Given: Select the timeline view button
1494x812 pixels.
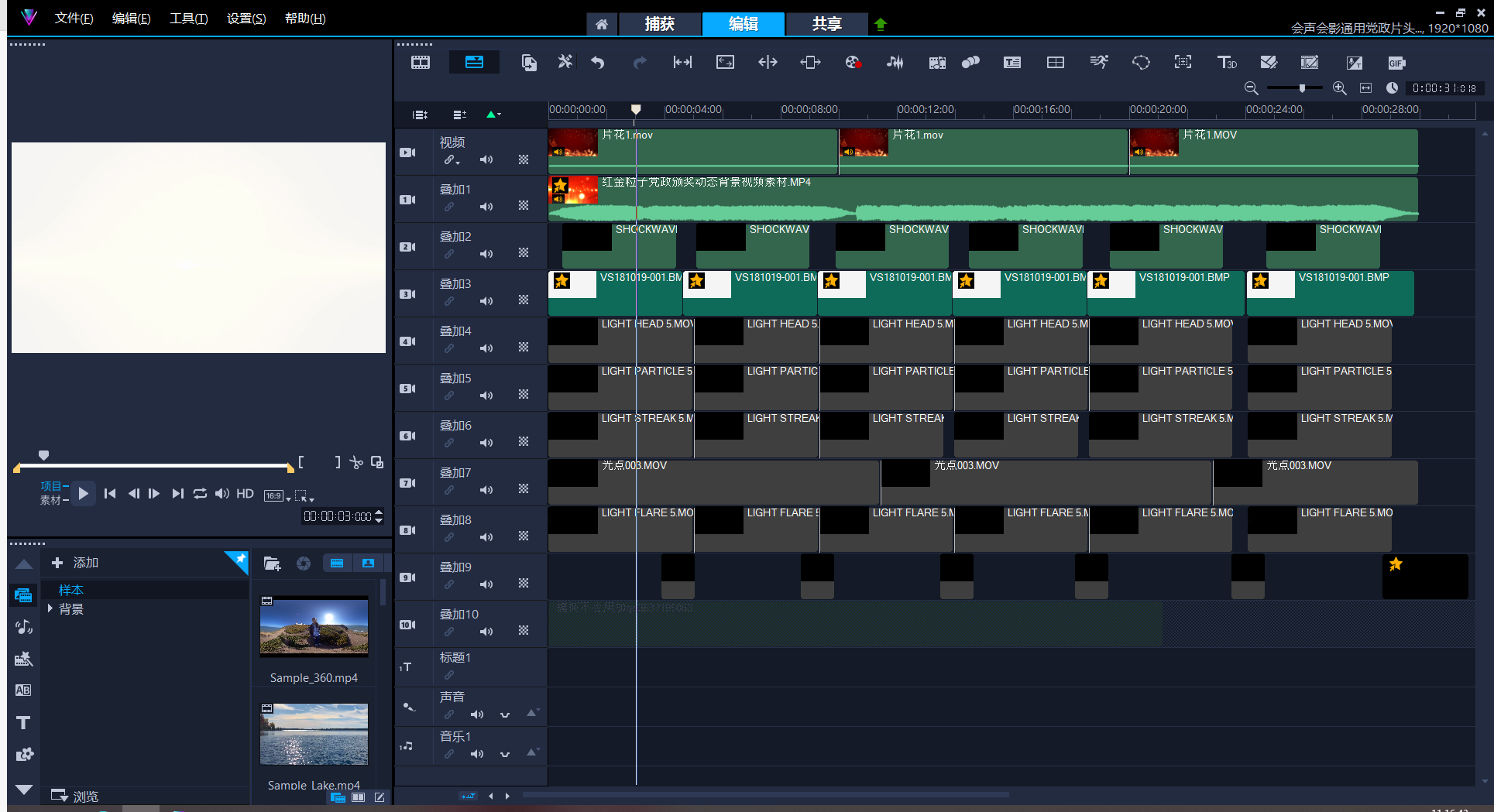Looking at the screenshot, I should pyautogui.click(x=474, y=63).
